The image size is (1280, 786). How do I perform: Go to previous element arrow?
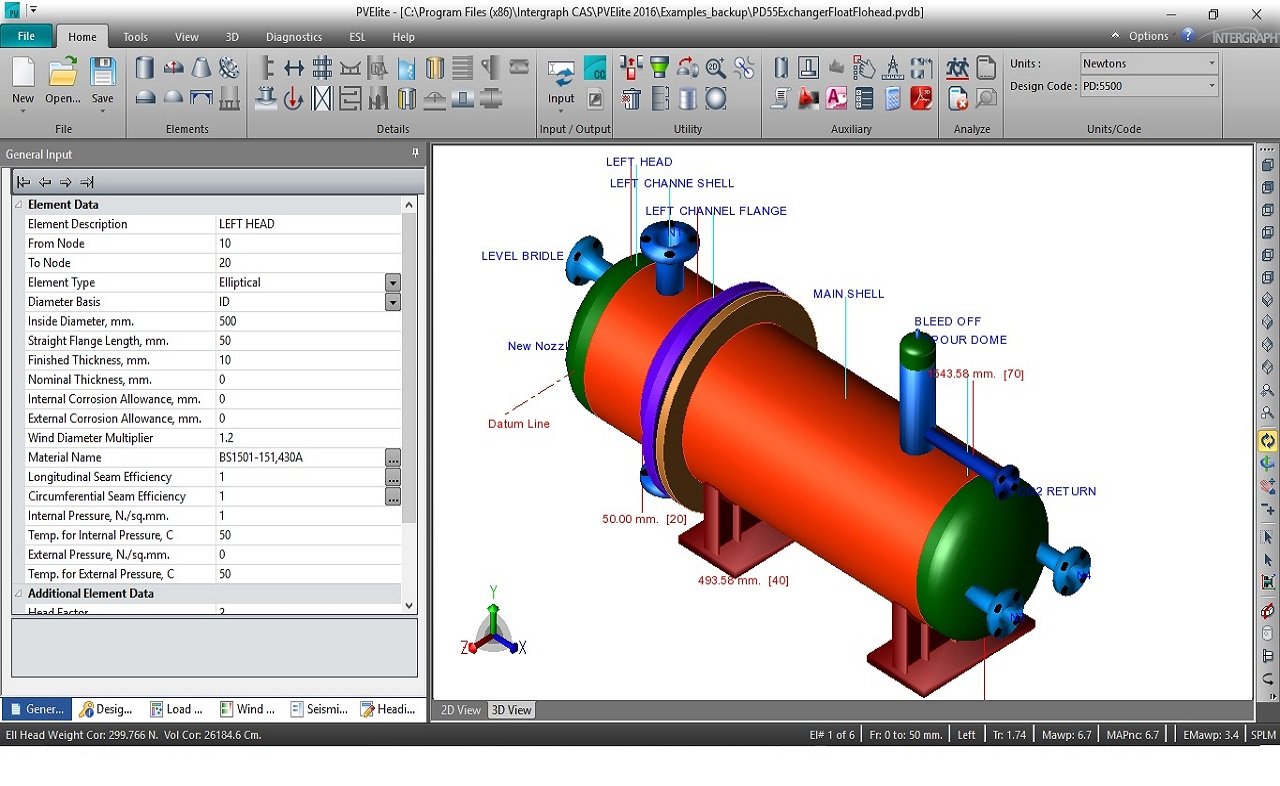pos(45,182)
